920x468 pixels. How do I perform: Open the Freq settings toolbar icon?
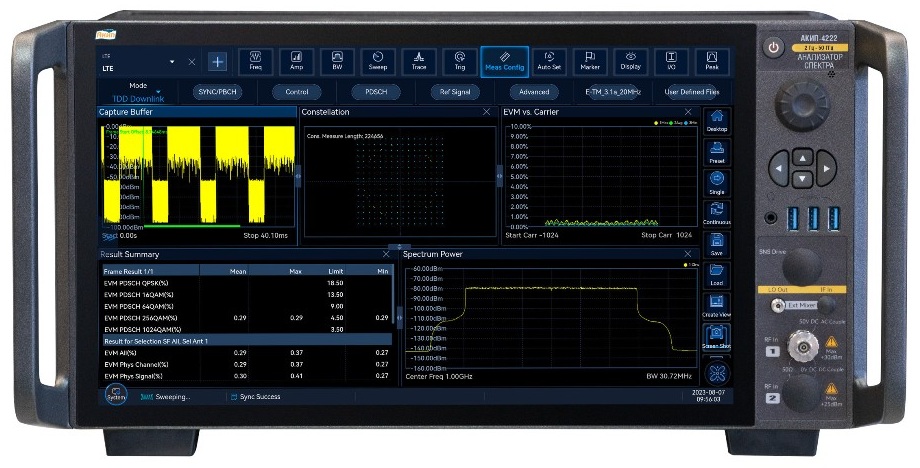255,61
